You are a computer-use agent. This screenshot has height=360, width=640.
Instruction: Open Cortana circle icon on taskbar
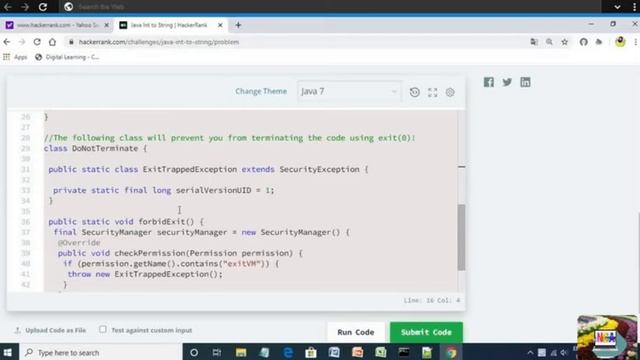coord(194,352)
